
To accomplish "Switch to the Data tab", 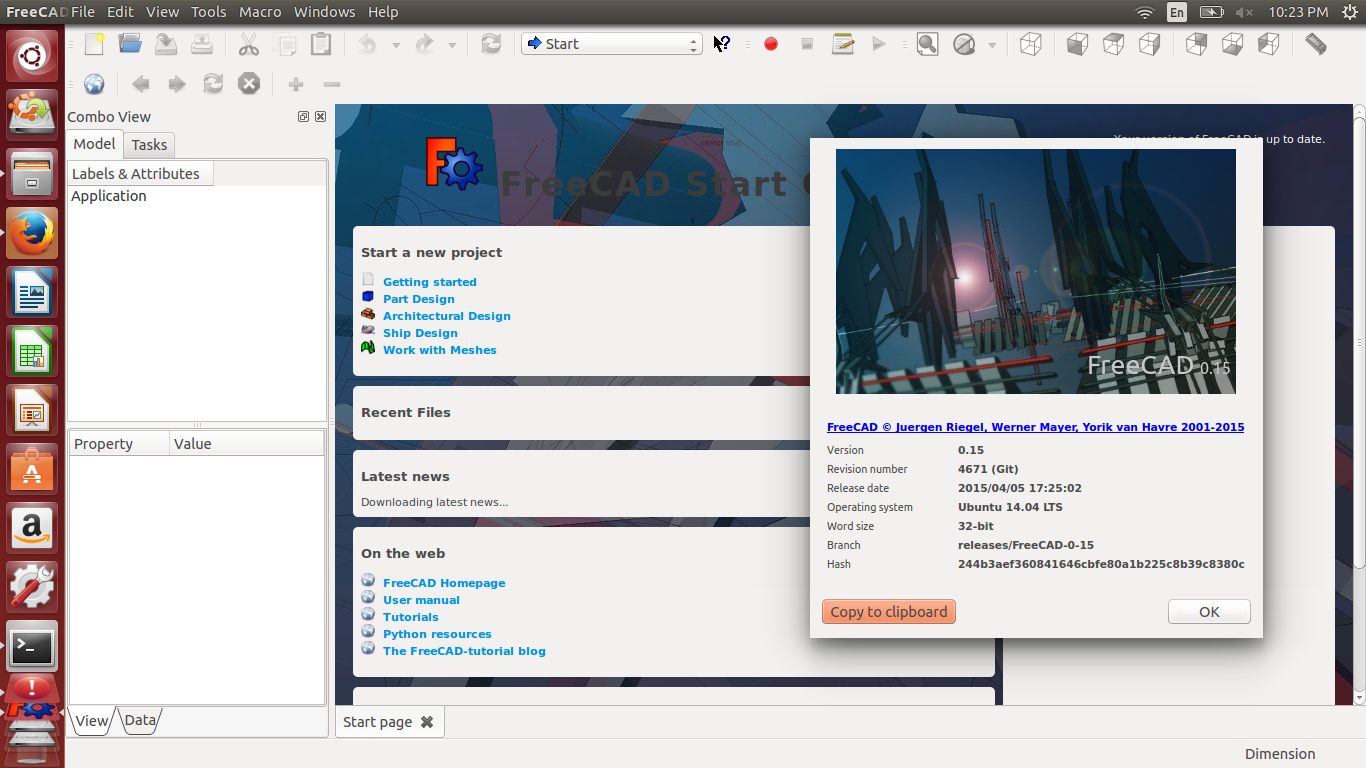I will [140, 719].
